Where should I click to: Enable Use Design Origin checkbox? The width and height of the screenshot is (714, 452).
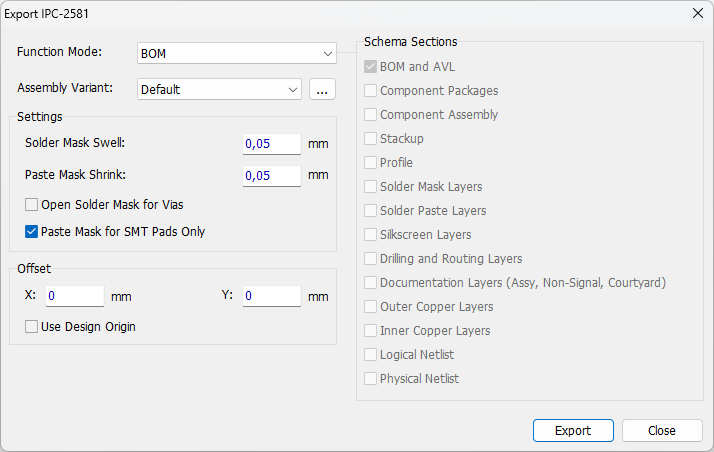[x=31, y=327]
